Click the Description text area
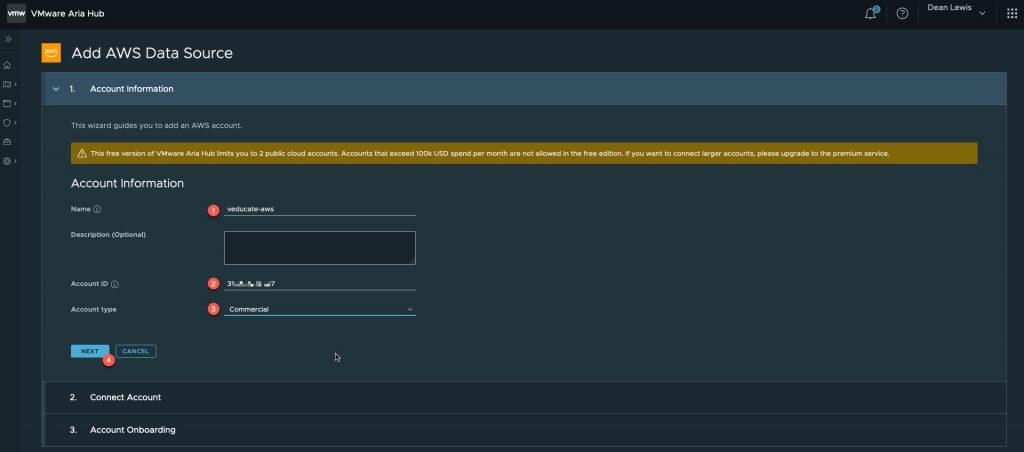The height and width of the screenshot is (452, 1024). [319, 248]
